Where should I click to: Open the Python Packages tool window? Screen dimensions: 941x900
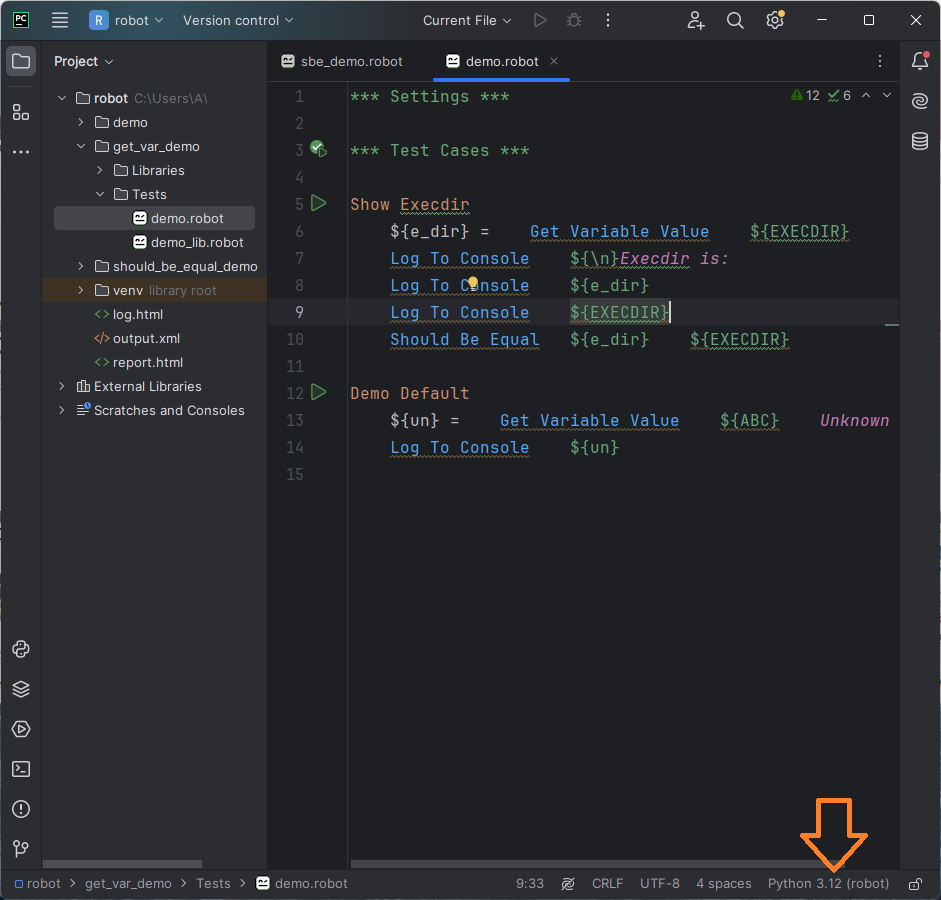pos(21,689)
